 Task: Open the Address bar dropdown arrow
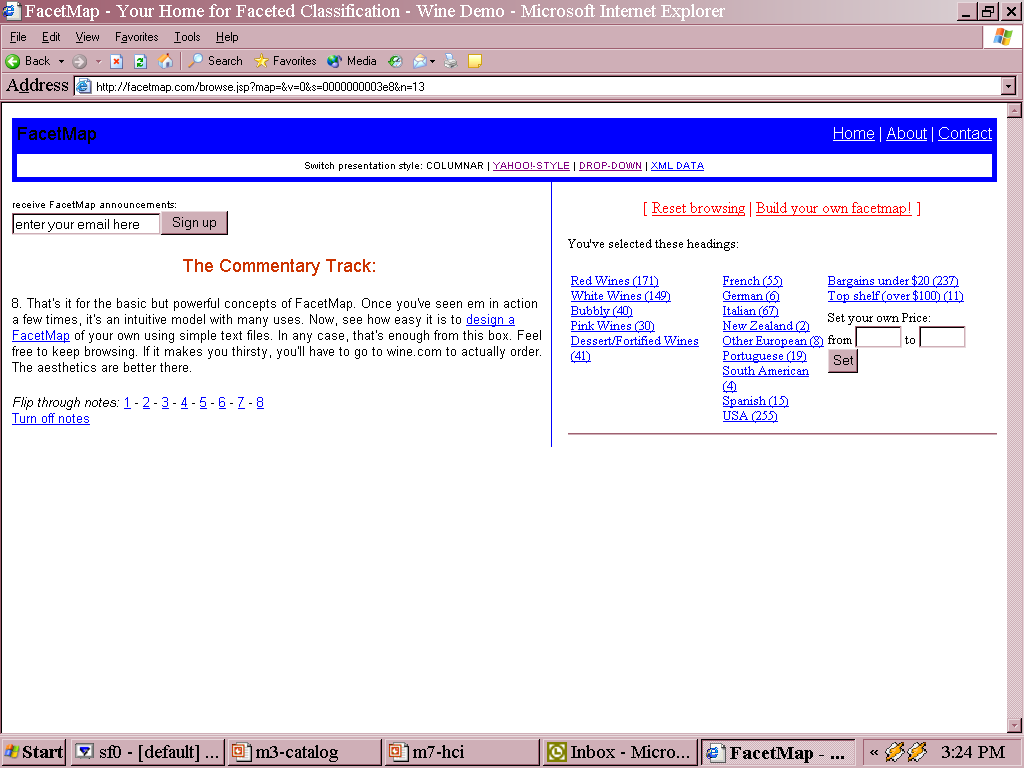pos(1008,87)
